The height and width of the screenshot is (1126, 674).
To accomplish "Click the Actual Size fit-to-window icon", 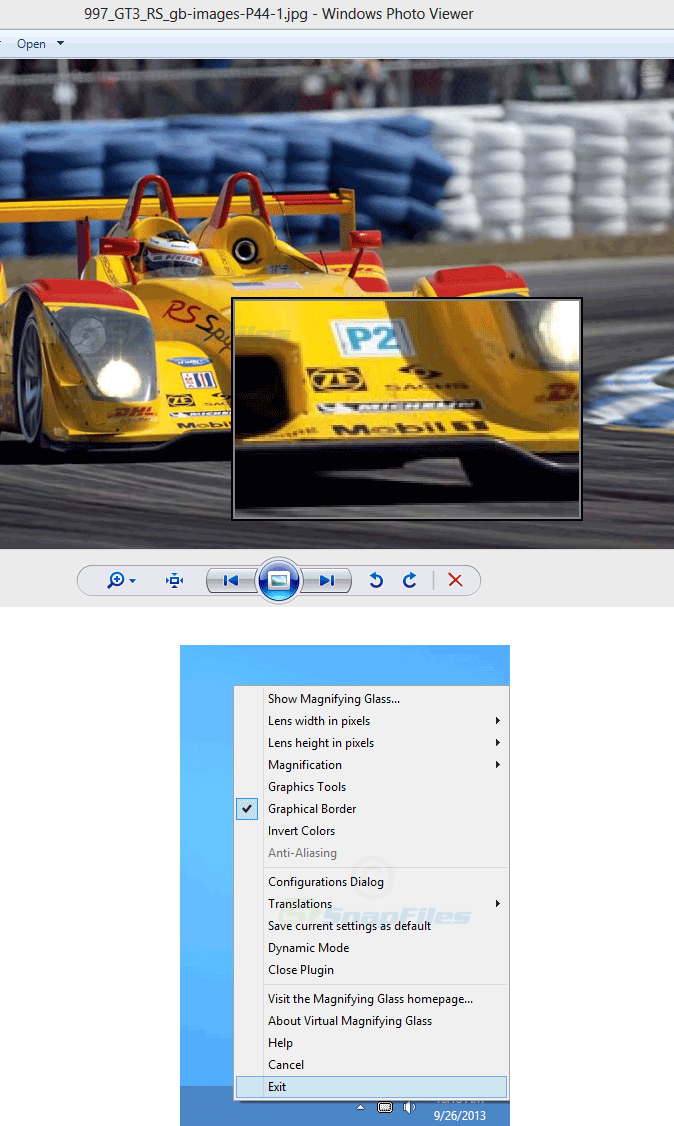I will pos(174,580).
